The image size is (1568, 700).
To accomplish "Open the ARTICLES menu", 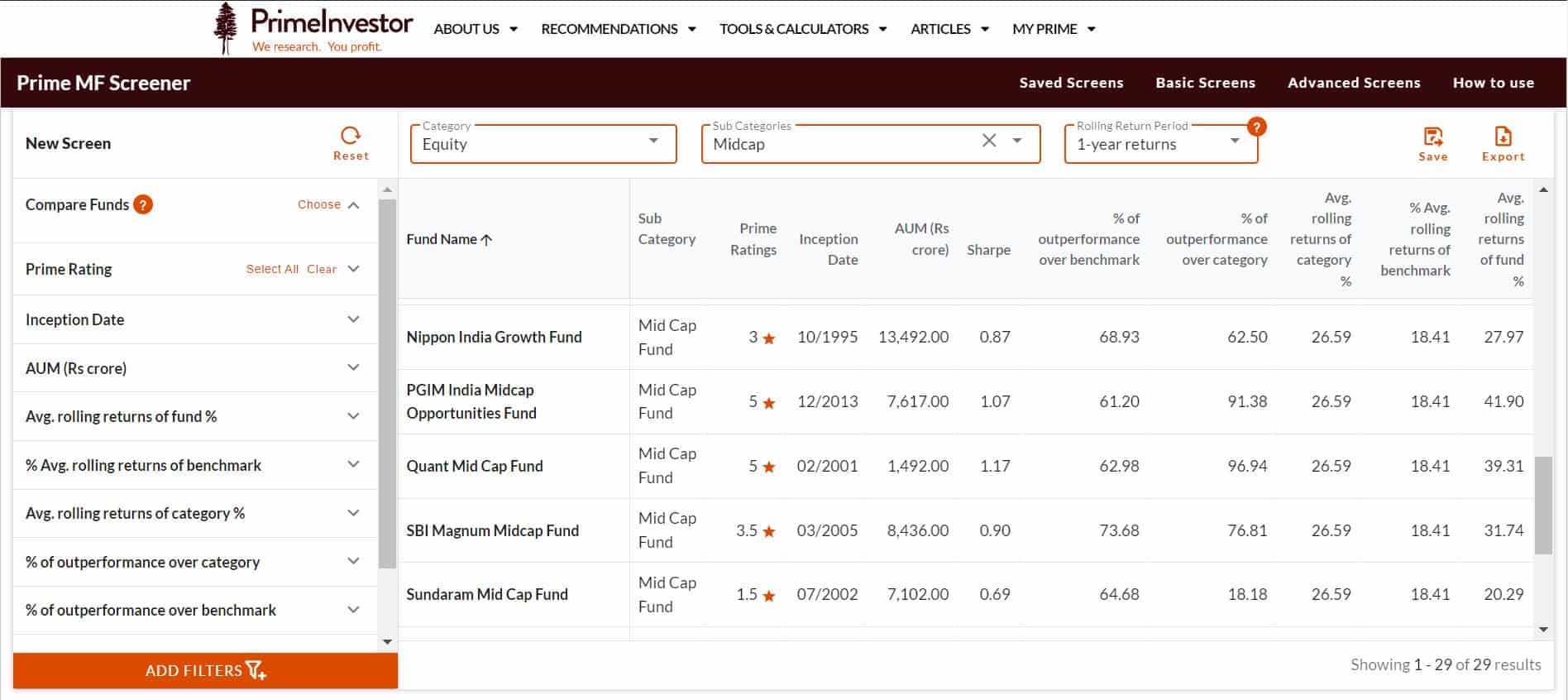I will point(949,29).
